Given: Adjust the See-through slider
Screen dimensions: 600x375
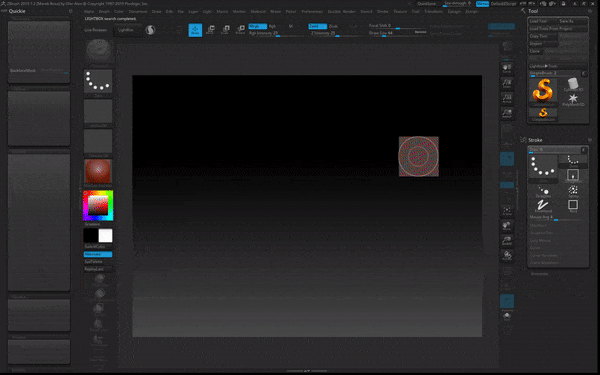Looking at the screenshot, I should 458,3.
